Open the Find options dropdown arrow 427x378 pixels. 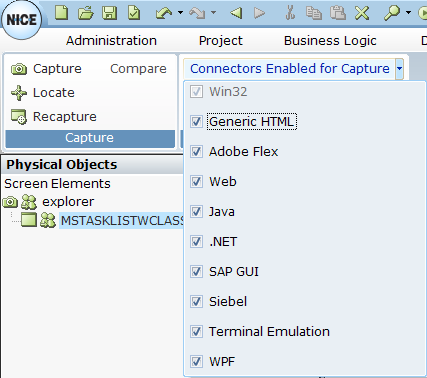[408, 13]
